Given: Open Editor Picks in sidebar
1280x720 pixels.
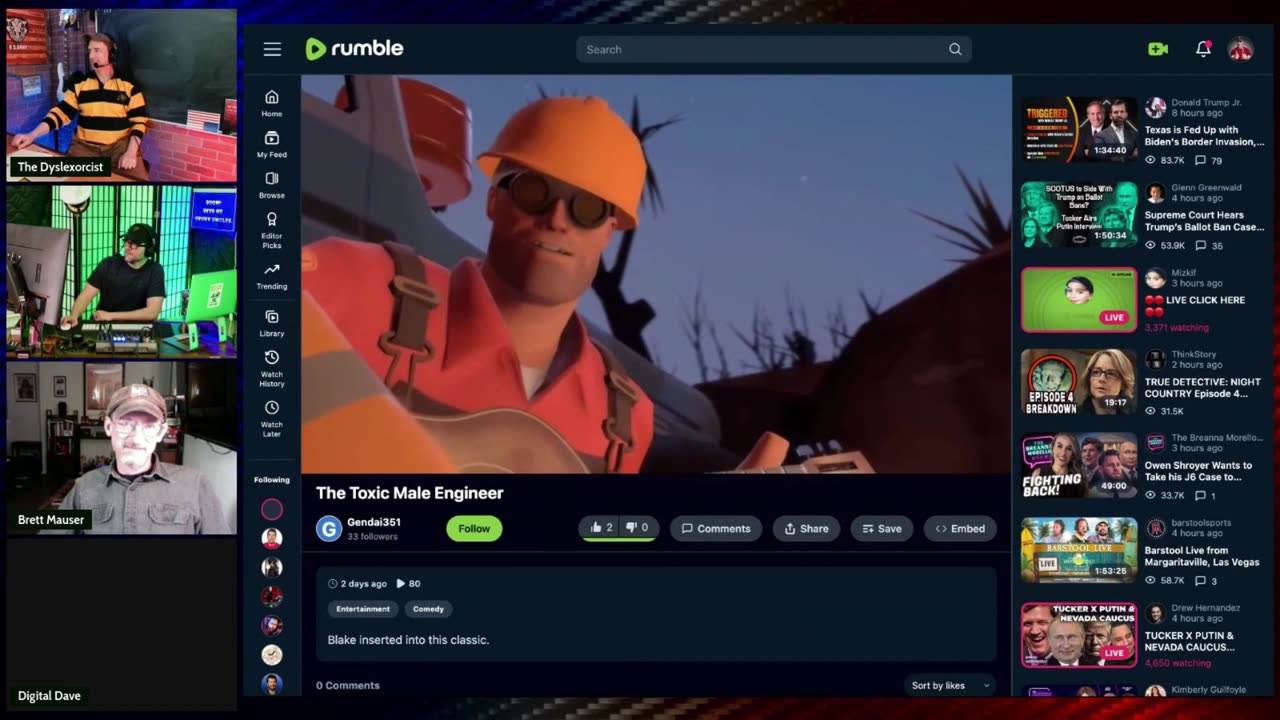Looking at the screenshot, I should 272,228.
